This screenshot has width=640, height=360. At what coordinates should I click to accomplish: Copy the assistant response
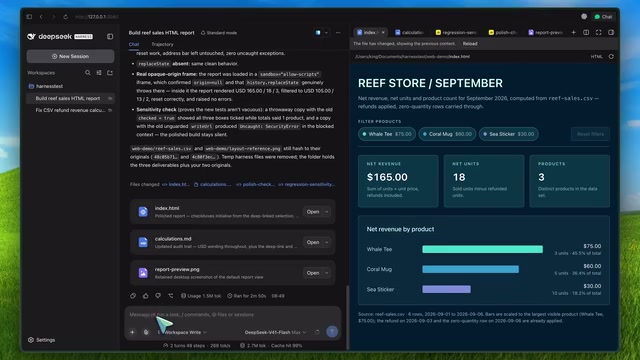pos(133,296)
